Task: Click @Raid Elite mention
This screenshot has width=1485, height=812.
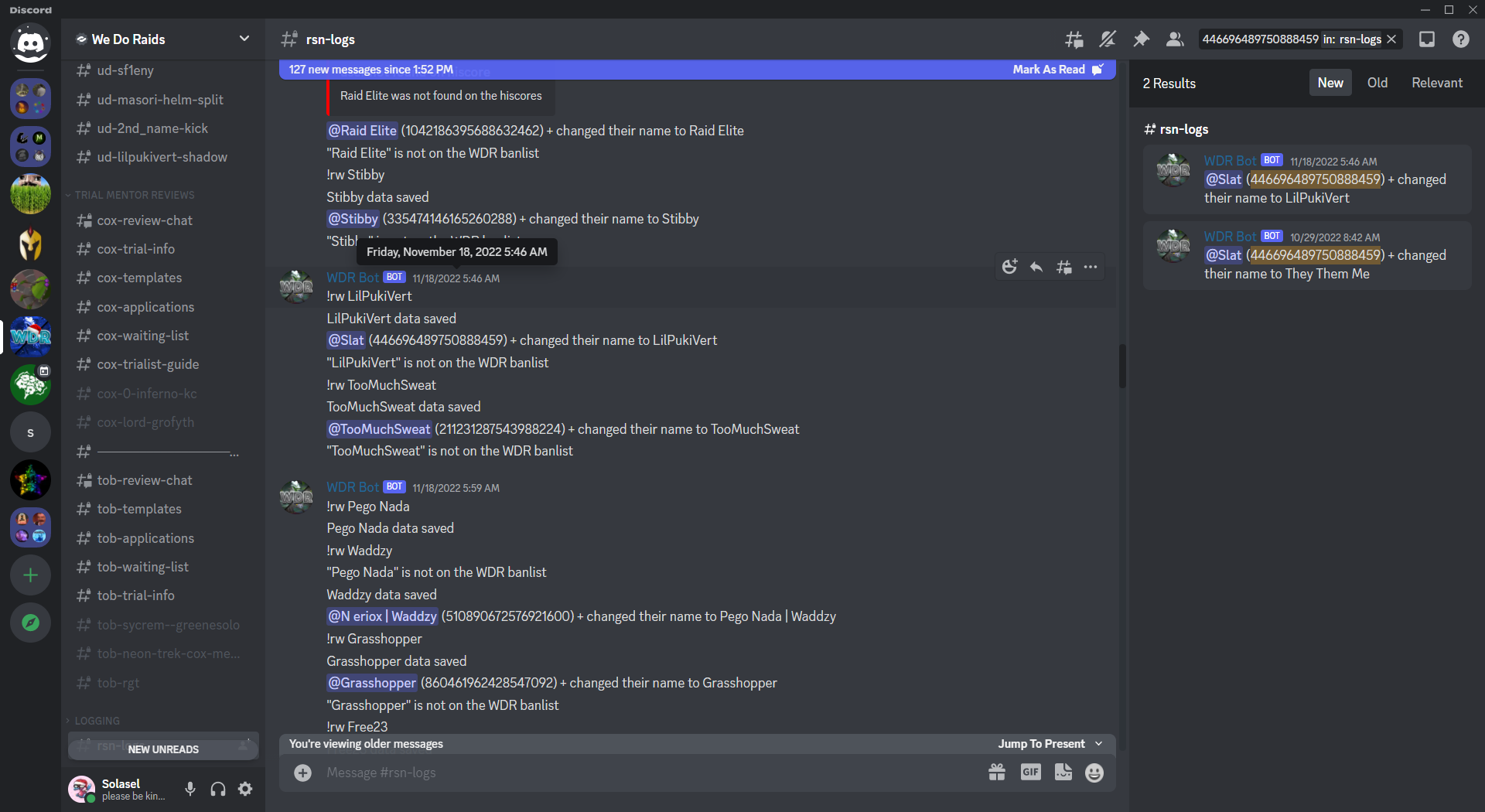Action: pos(362,131)
